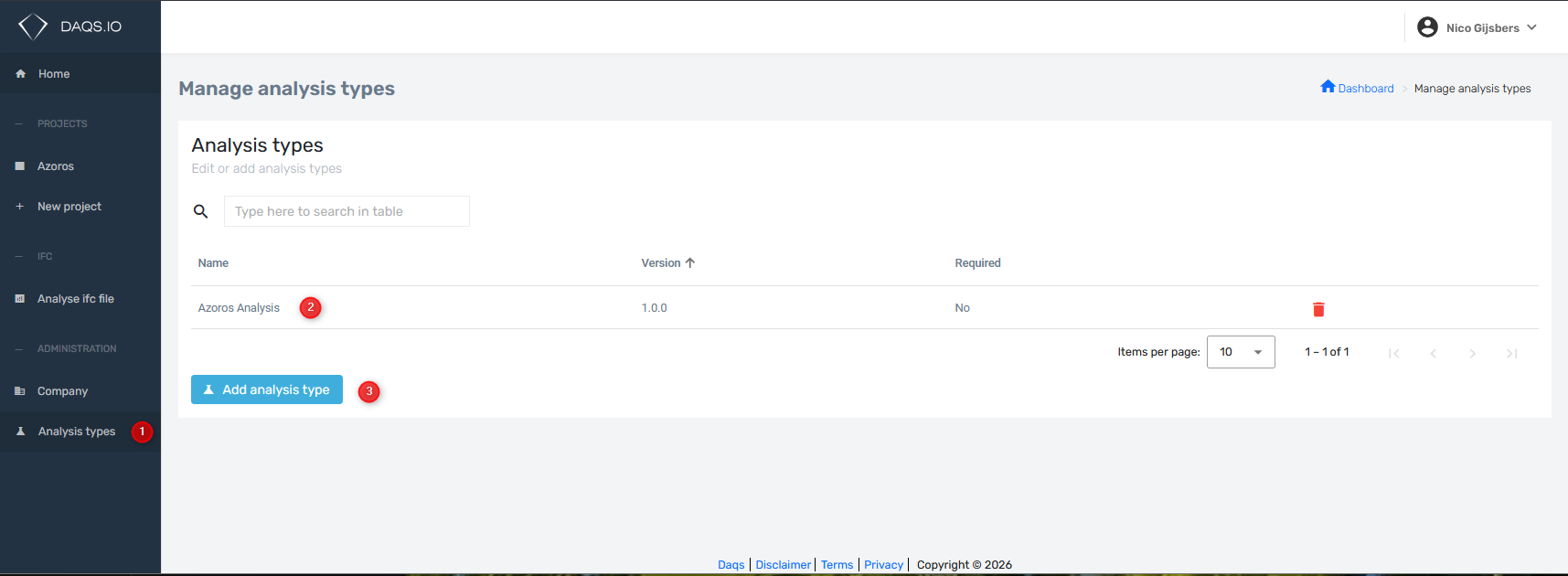
Task: Open the Items per page dropdown
Action: (1241, 352)
